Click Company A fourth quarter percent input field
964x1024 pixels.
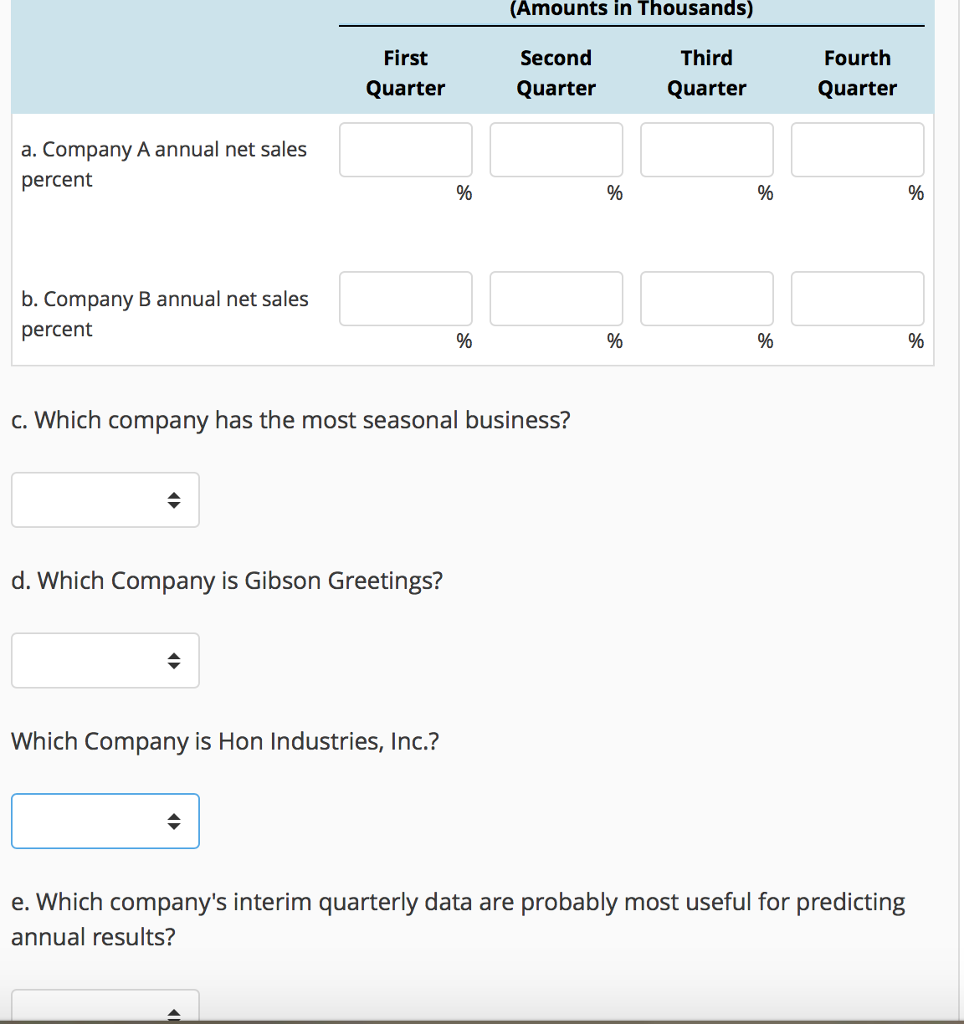[857, 149]
